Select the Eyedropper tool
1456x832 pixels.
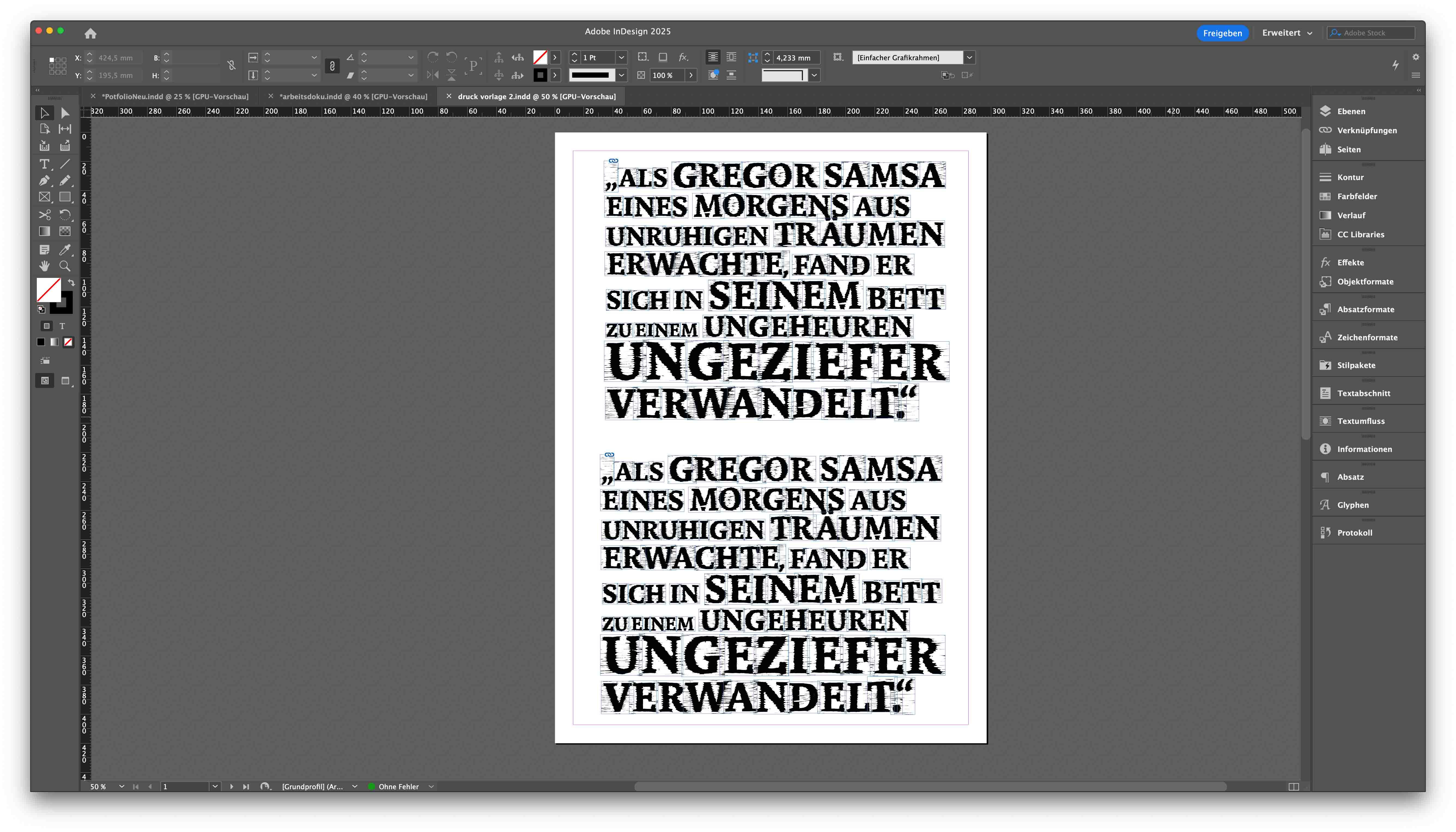(x=65, y=250)
